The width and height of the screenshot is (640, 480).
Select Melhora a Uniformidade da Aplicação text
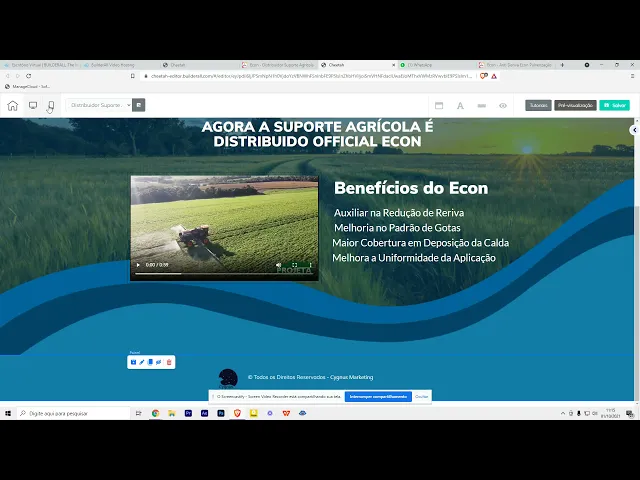414,258
